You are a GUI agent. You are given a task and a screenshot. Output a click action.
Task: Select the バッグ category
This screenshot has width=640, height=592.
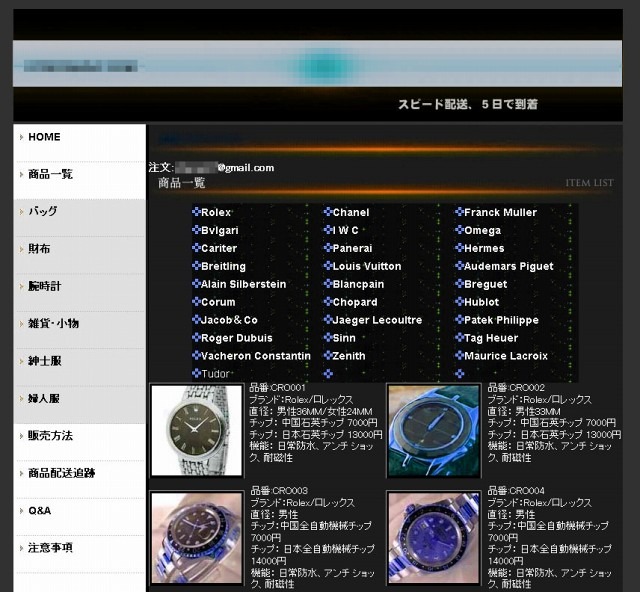43,211
